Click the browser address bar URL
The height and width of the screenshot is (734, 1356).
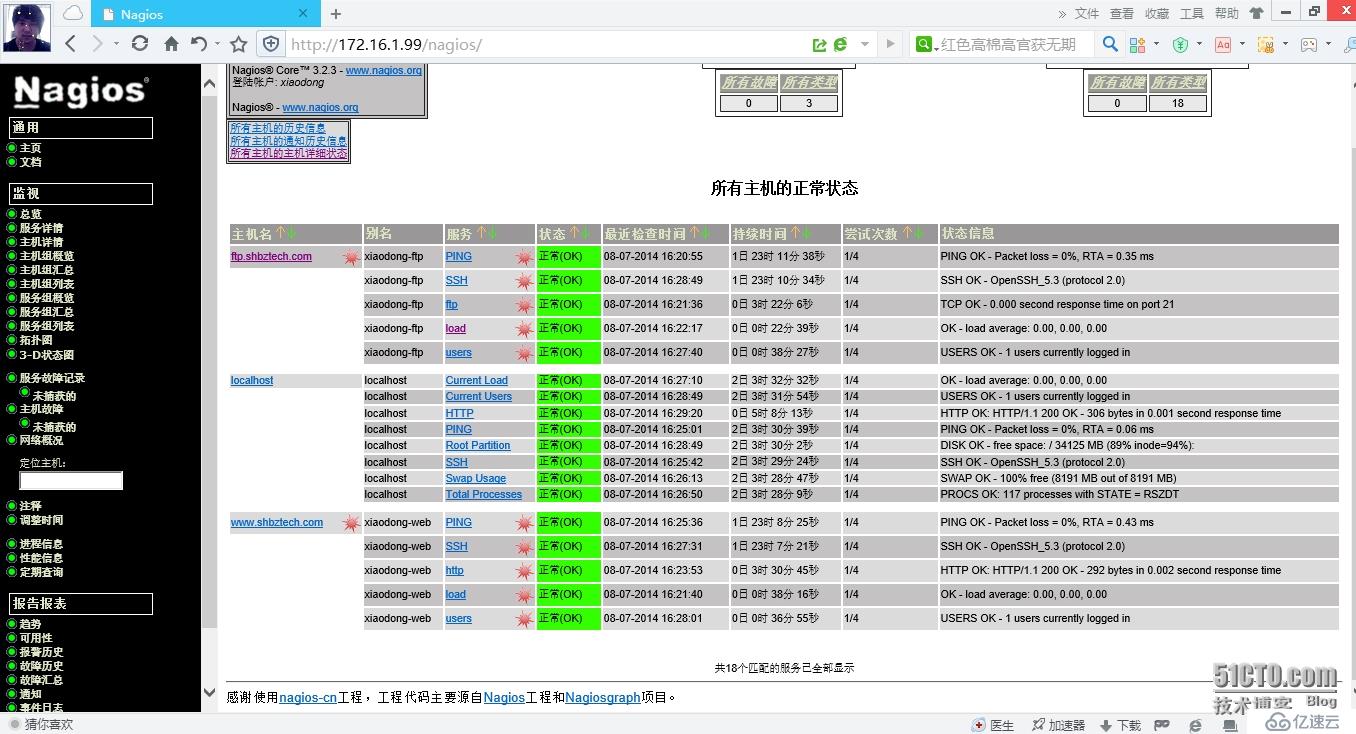[386, 45]
